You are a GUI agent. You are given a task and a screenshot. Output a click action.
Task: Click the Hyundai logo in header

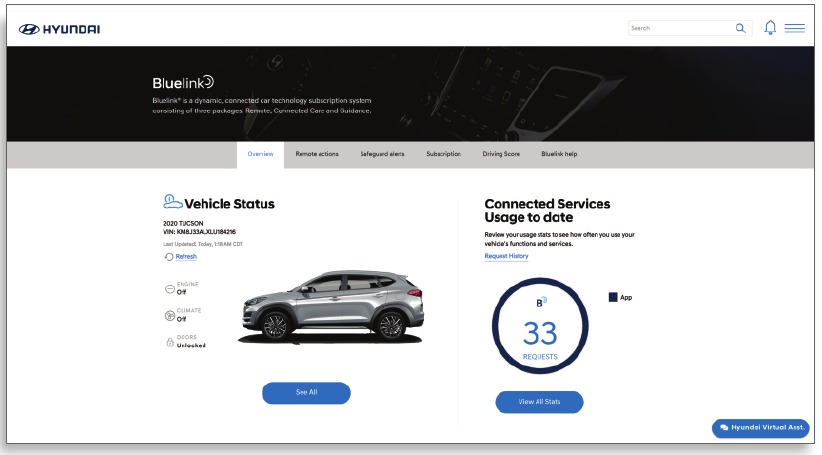point(59,29)
